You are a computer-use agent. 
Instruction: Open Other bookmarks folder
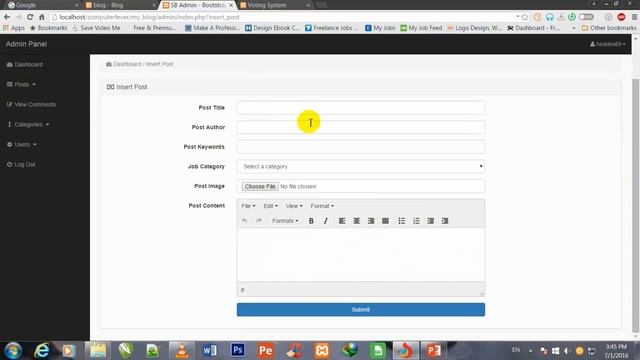pos(609,28)
